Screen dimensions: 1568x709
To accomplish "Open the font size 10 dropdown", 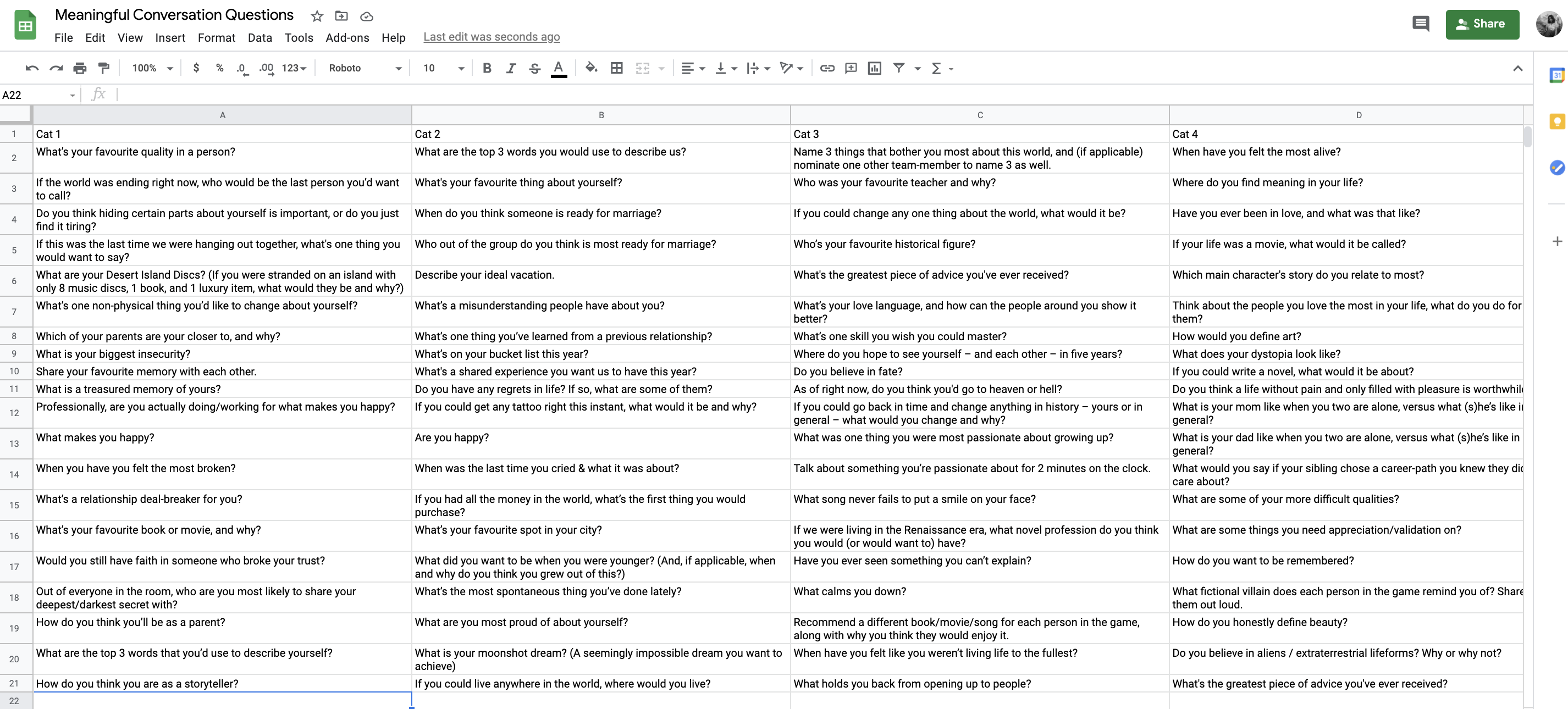I will [444, 68].
